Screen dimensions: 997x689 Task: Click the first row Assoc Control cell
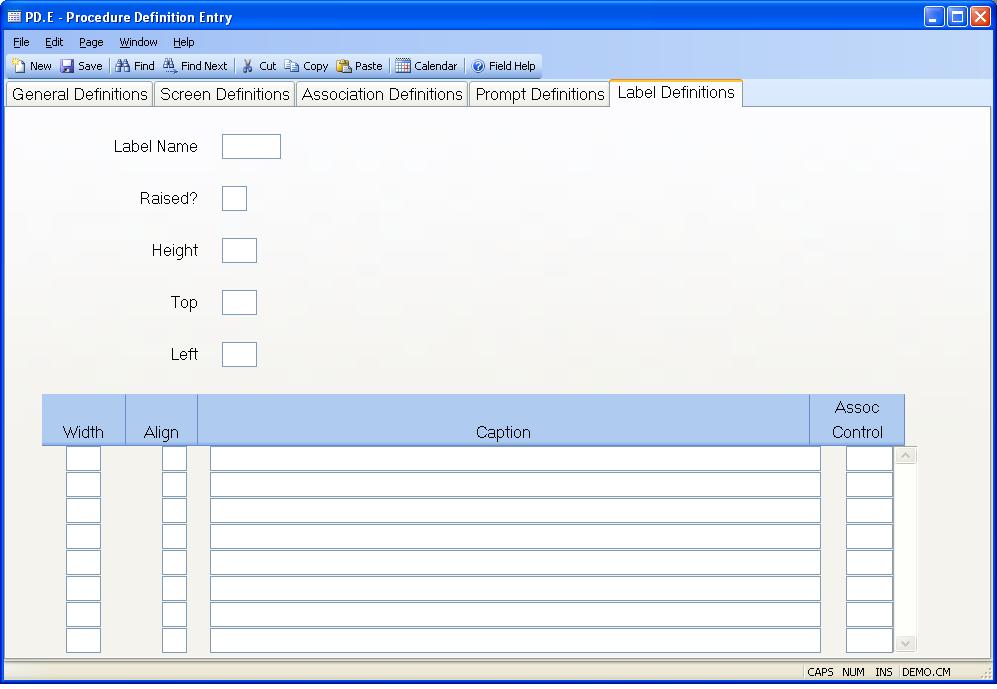point(869,458)
